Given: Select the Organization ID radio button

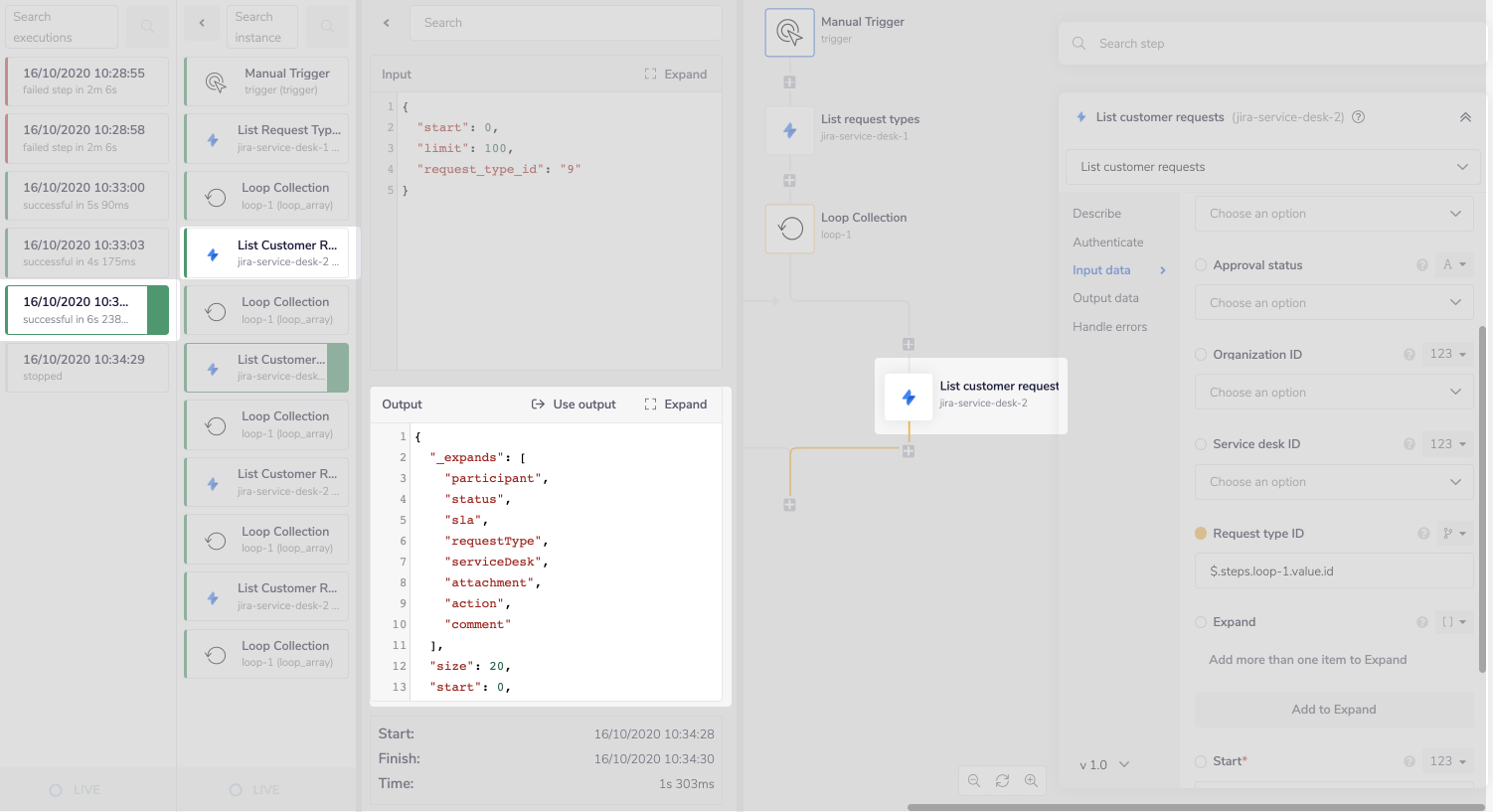Looking at the screenshot, I should pos(1201,354).
